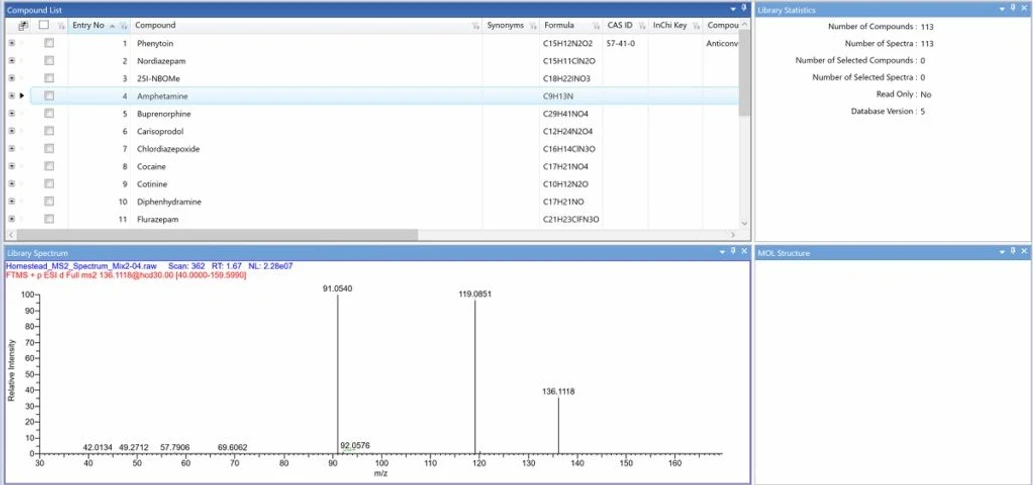The image size is (1033, 485).
Task: Open Compound List panel options dropdown arrow
Action: click(x=733, y=9)
